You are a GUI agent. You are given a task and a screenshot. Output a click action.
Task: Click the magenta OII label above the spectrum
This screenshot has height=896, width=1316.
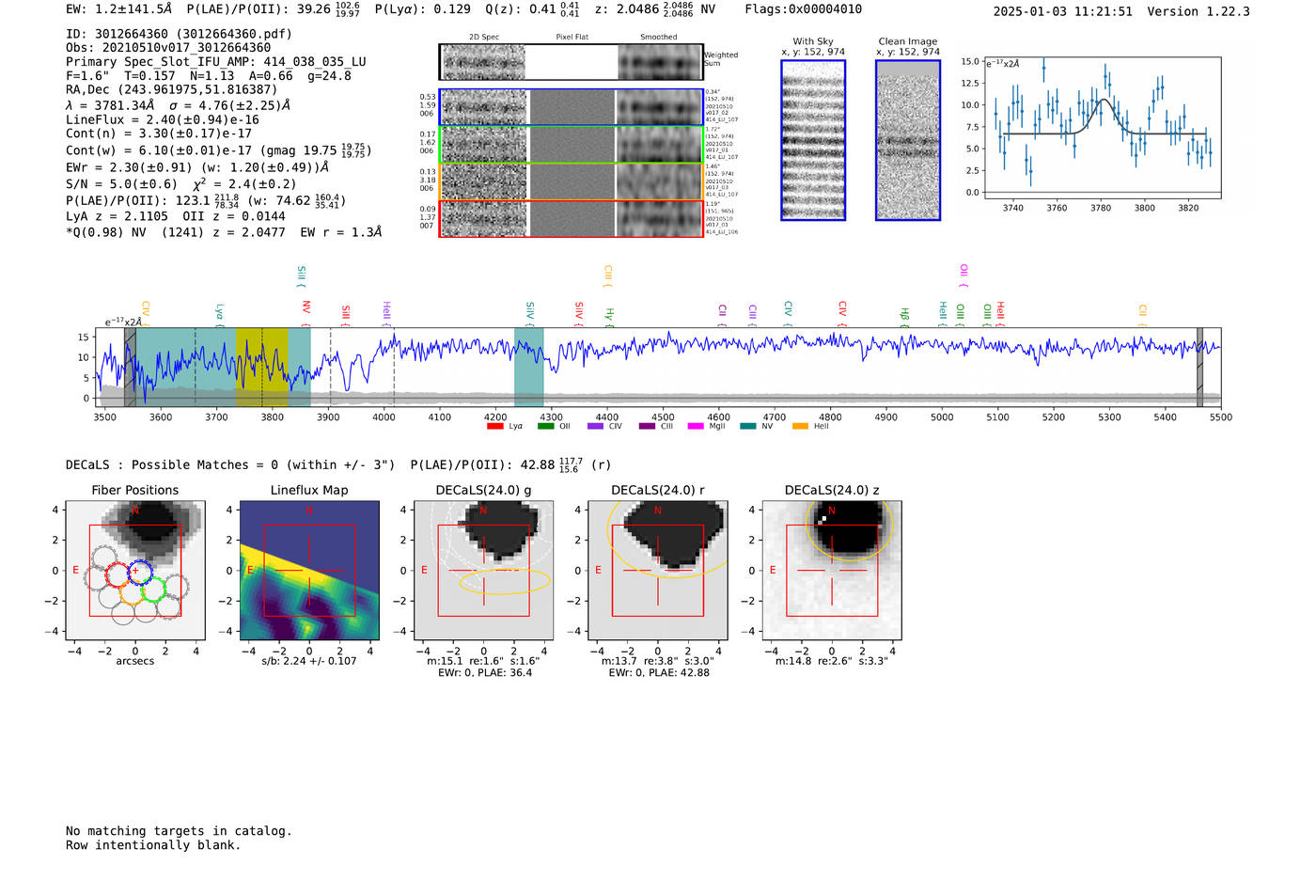[963, 275]
